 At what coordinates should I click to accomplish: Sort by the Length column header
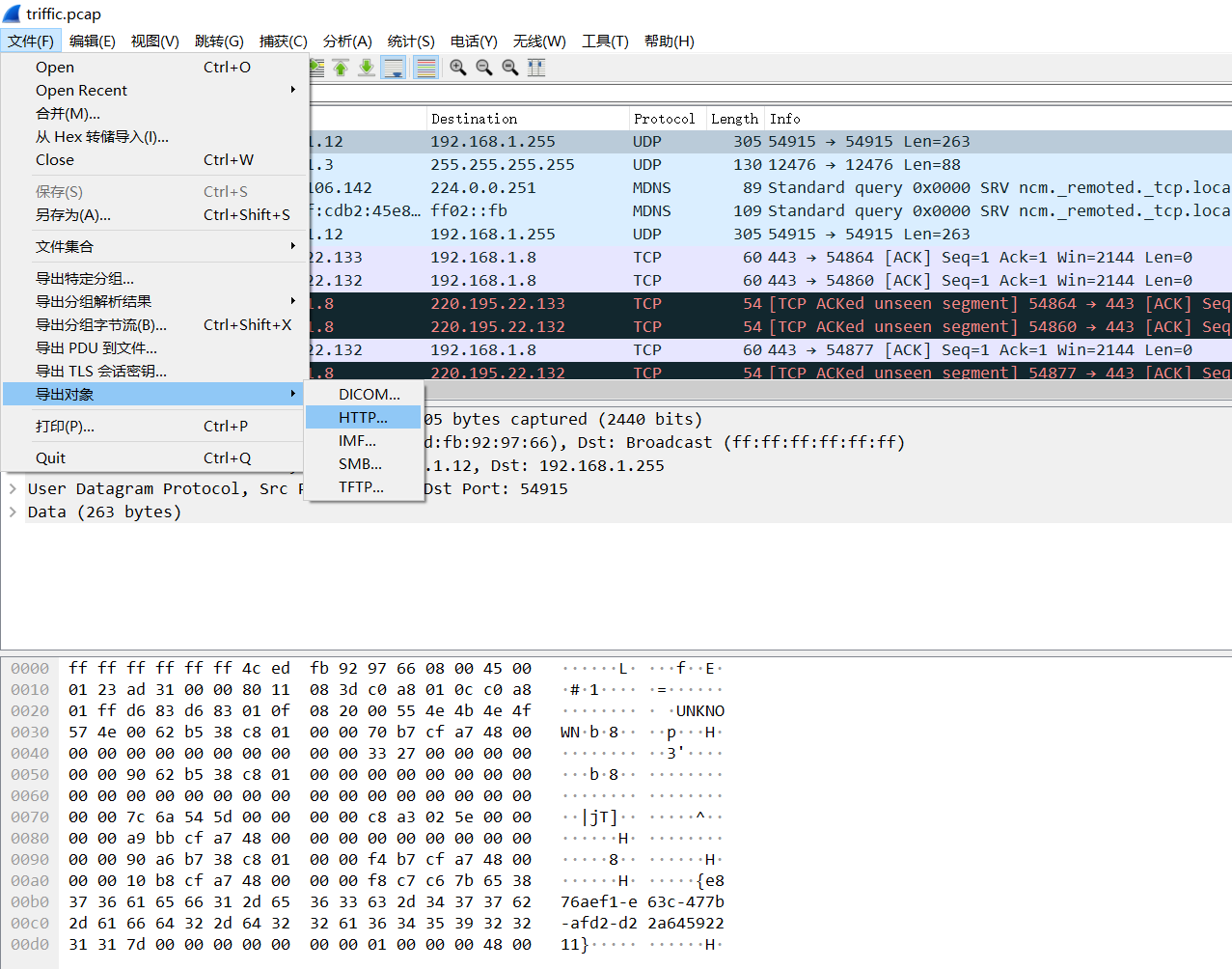pyautogui.click(x=735, y=119)
